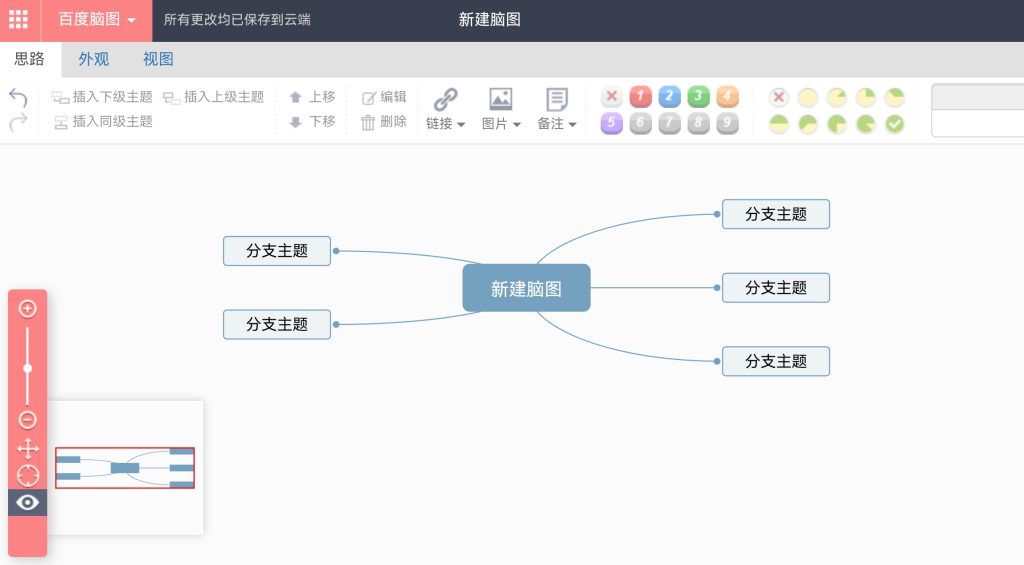Center view on root node icon
Screen dimensions: 1024x565
point(28,475)
